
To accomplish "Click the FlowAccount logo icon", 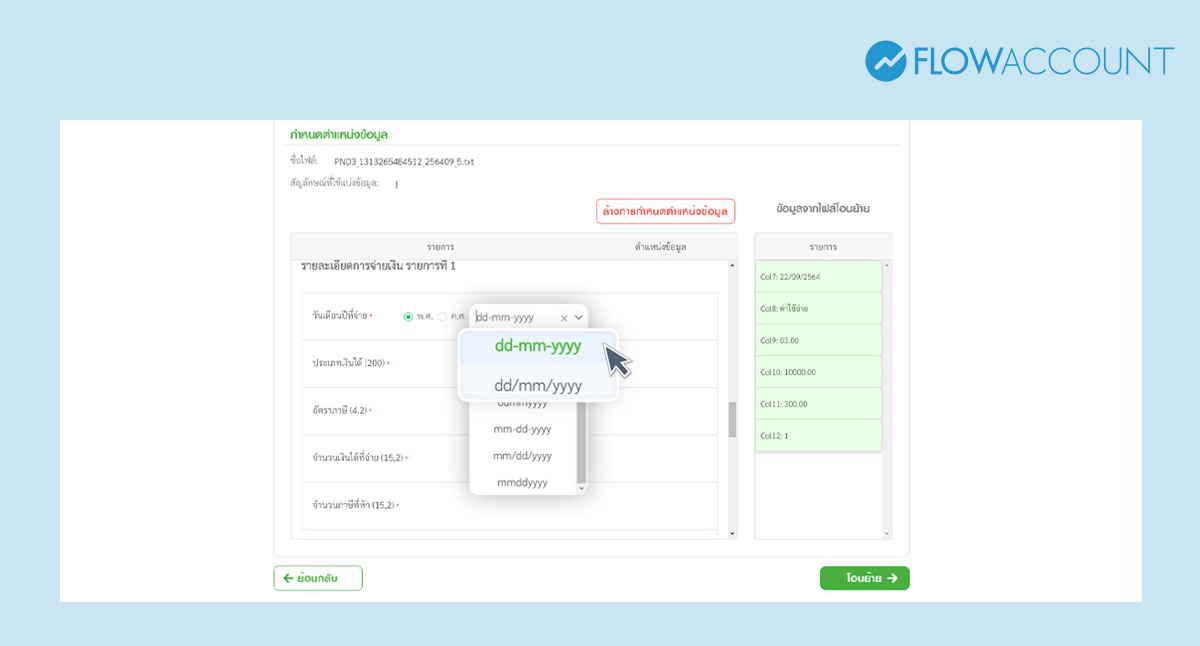I will [885, 61].
